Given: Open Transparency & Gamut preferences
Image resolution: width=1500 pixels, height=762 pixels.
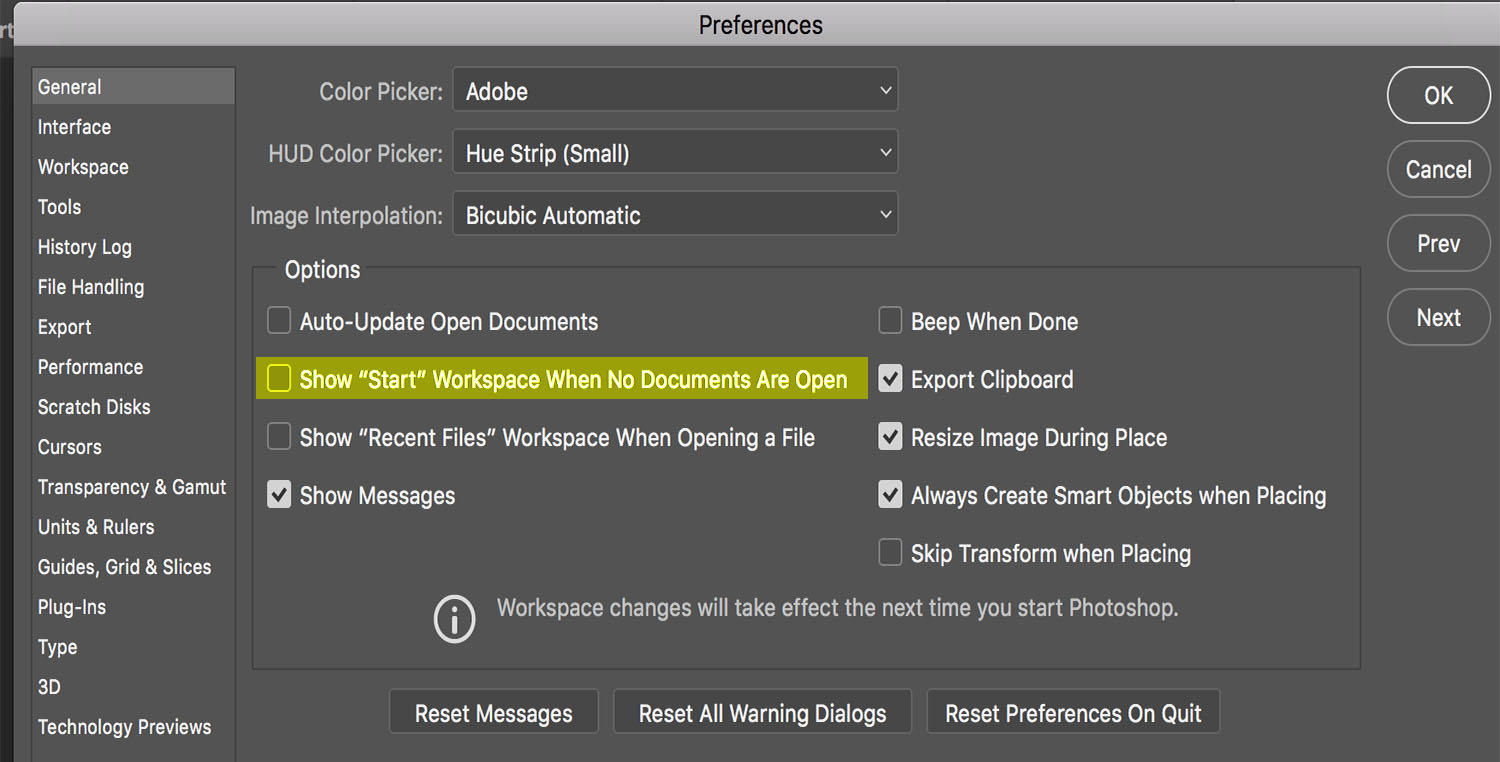Looking at the screenshot, I should (x=132, y=487).
